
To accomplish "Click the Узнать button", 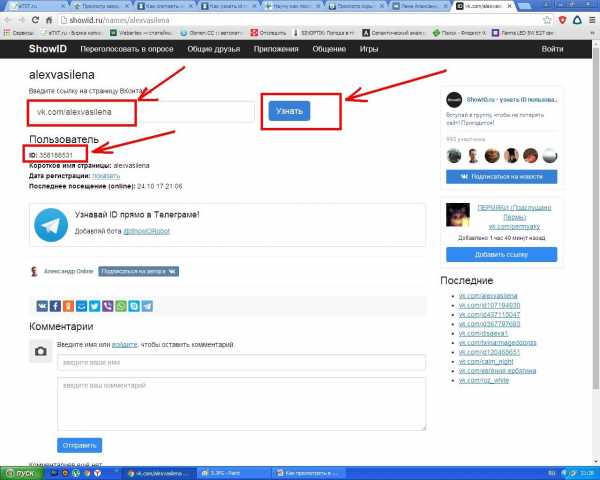I will 289,111.
